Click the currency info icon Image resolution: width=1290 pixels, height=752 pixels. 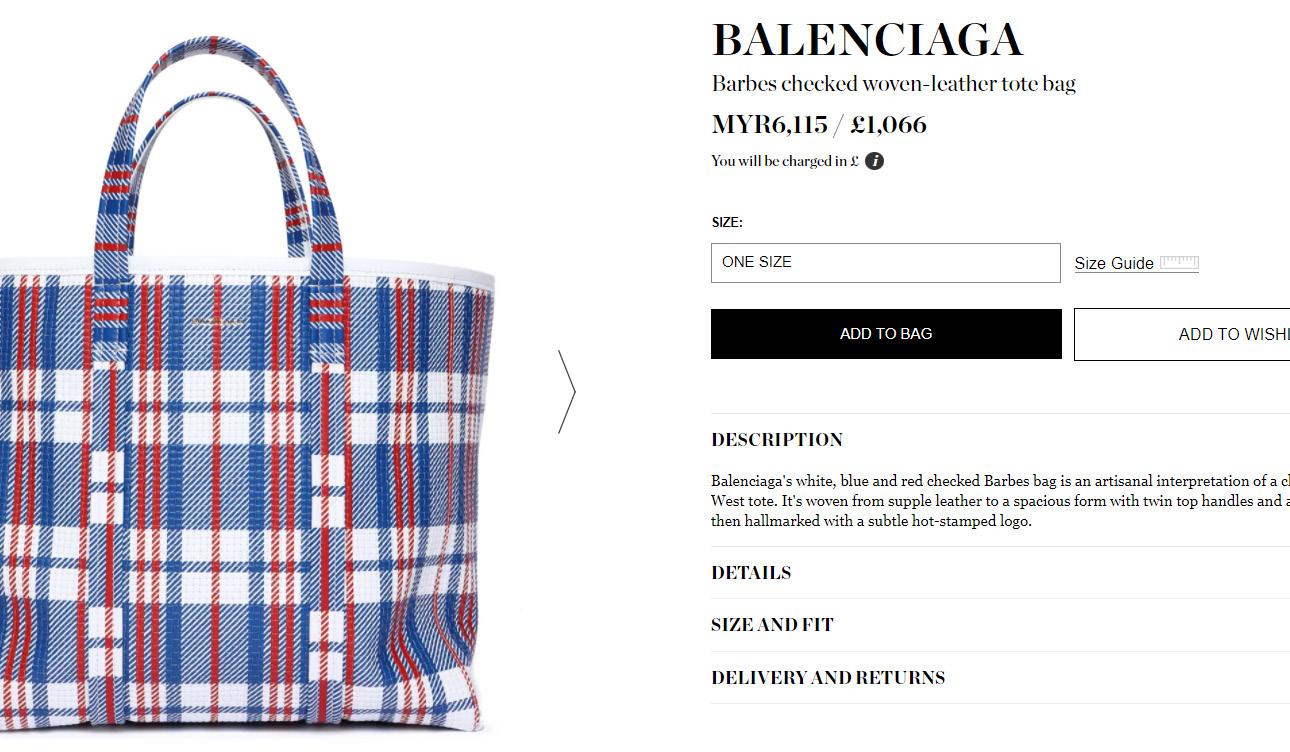[874, 161]
